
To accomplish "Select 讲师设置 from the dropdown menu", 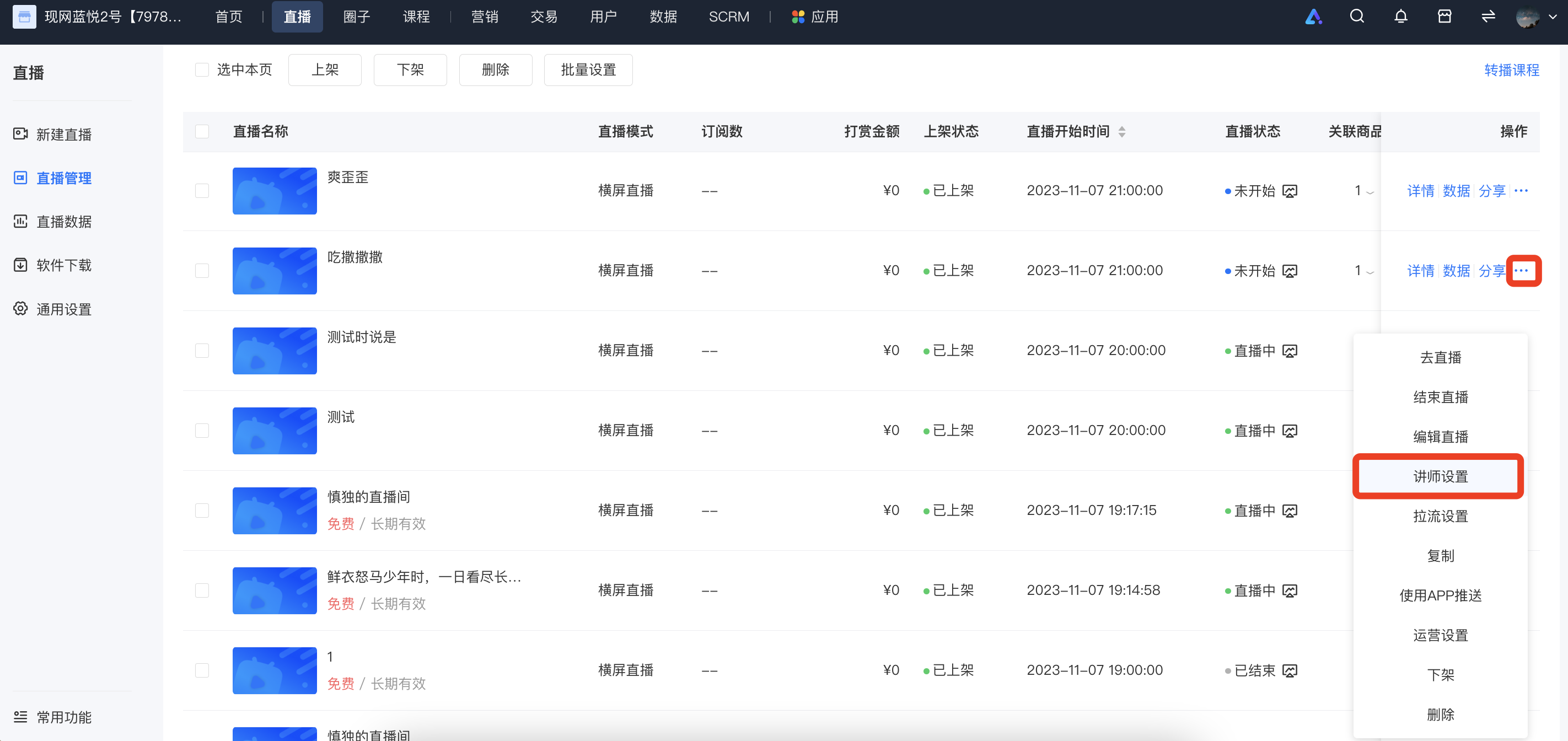I will click(1440, 476).
